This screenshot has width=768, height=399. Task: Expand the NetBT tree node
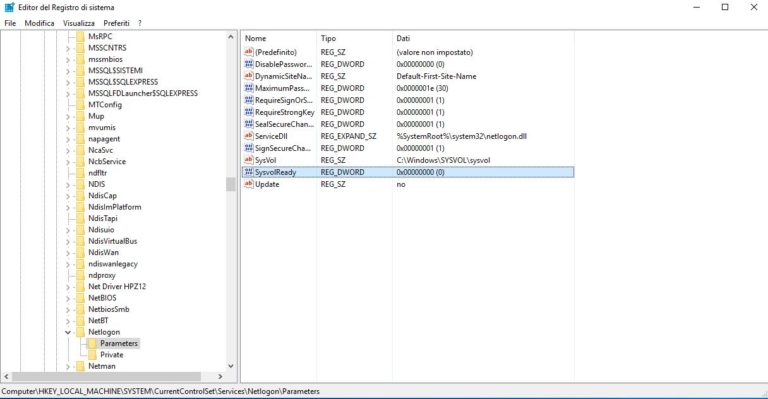(x=68, y=321)
